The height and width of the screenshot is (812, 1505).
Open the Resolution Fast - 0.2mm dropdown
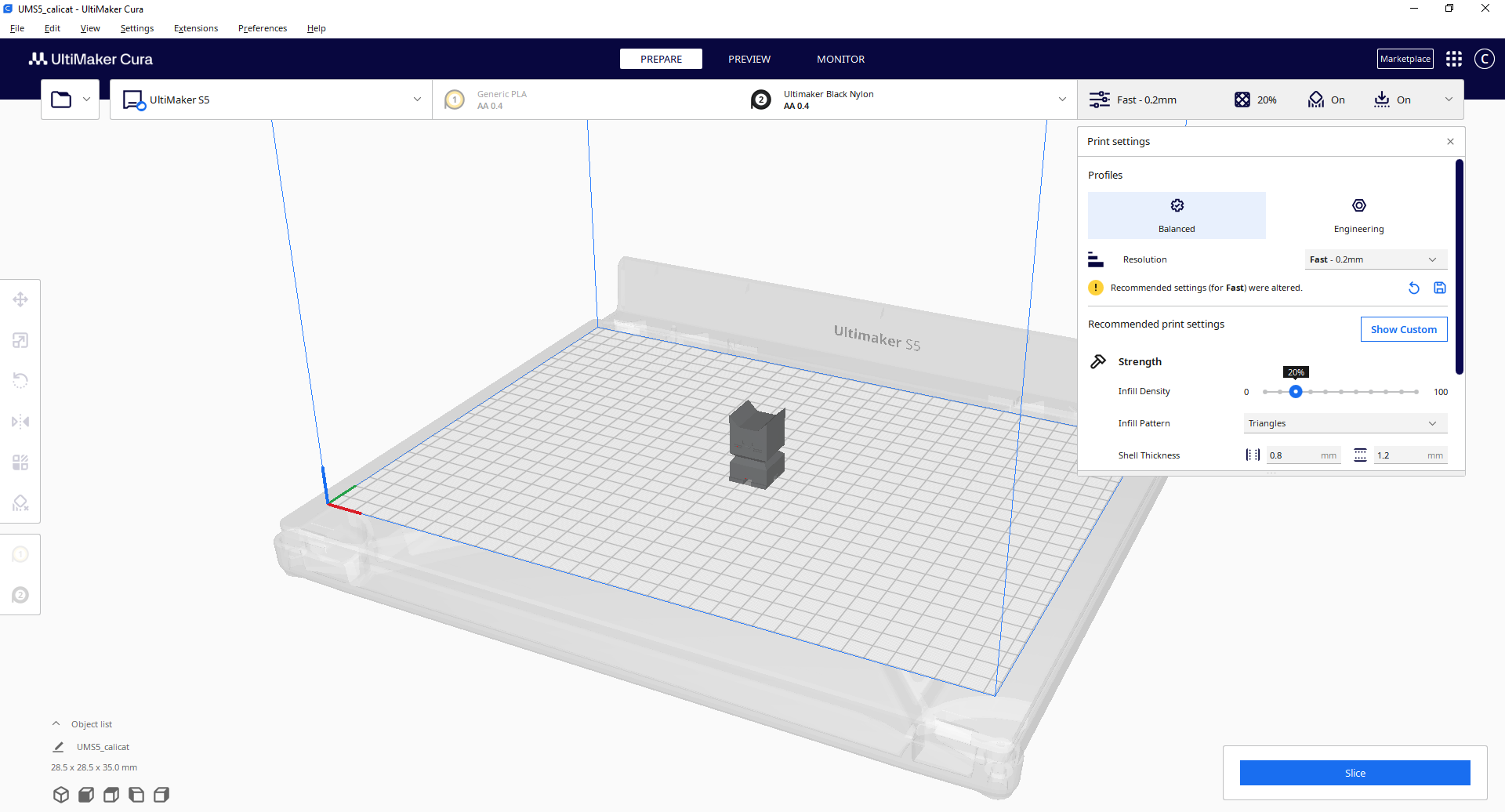(x=1376, y=259)
